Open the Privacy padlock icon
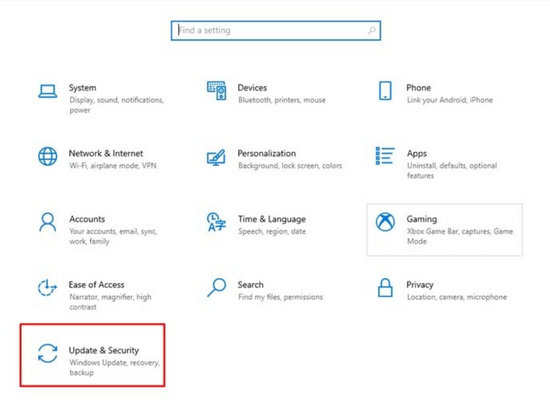 click(x=385, y=288)
